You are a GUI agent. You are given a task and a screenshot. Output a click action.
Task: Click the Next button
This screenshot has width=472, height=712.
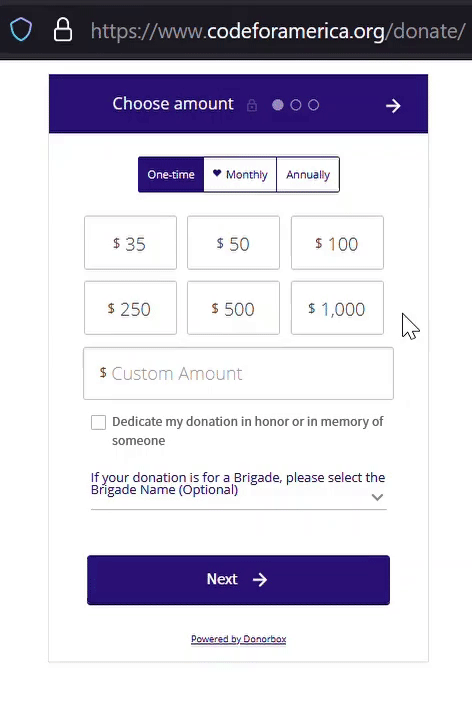(x=238, y=580)
